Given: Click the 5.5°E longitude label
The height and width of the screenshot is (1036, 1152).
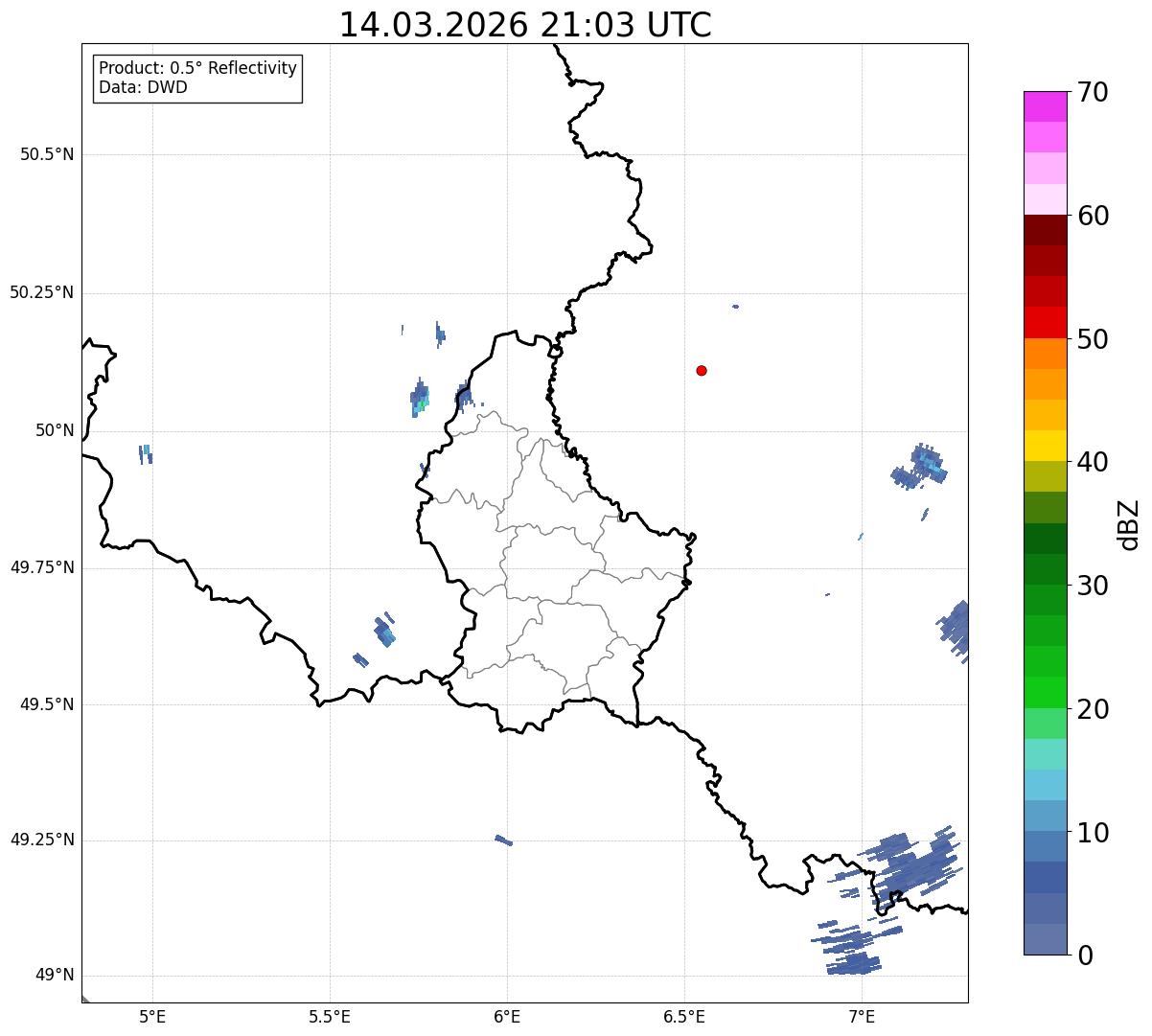Looking at the screenshot, I should point(330,1020).
